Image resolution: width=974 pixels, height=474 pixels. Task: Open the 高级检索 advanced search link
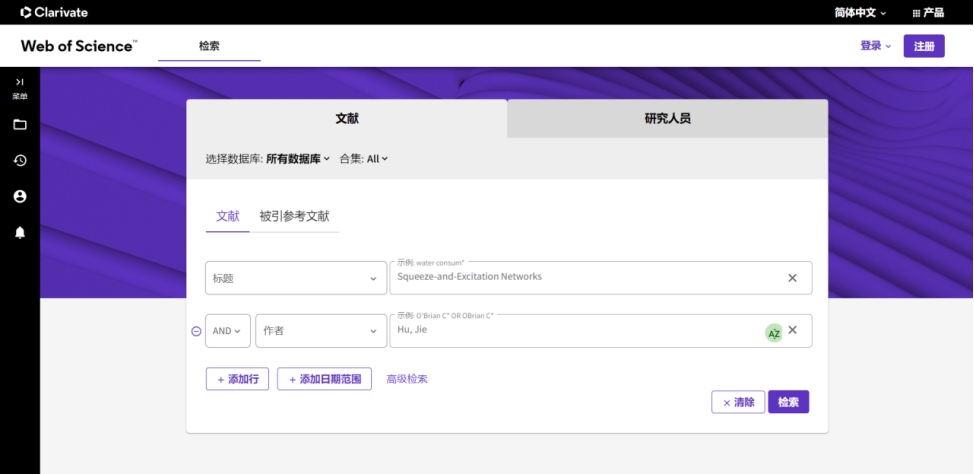pyautogui.click(x=407, y=379)
